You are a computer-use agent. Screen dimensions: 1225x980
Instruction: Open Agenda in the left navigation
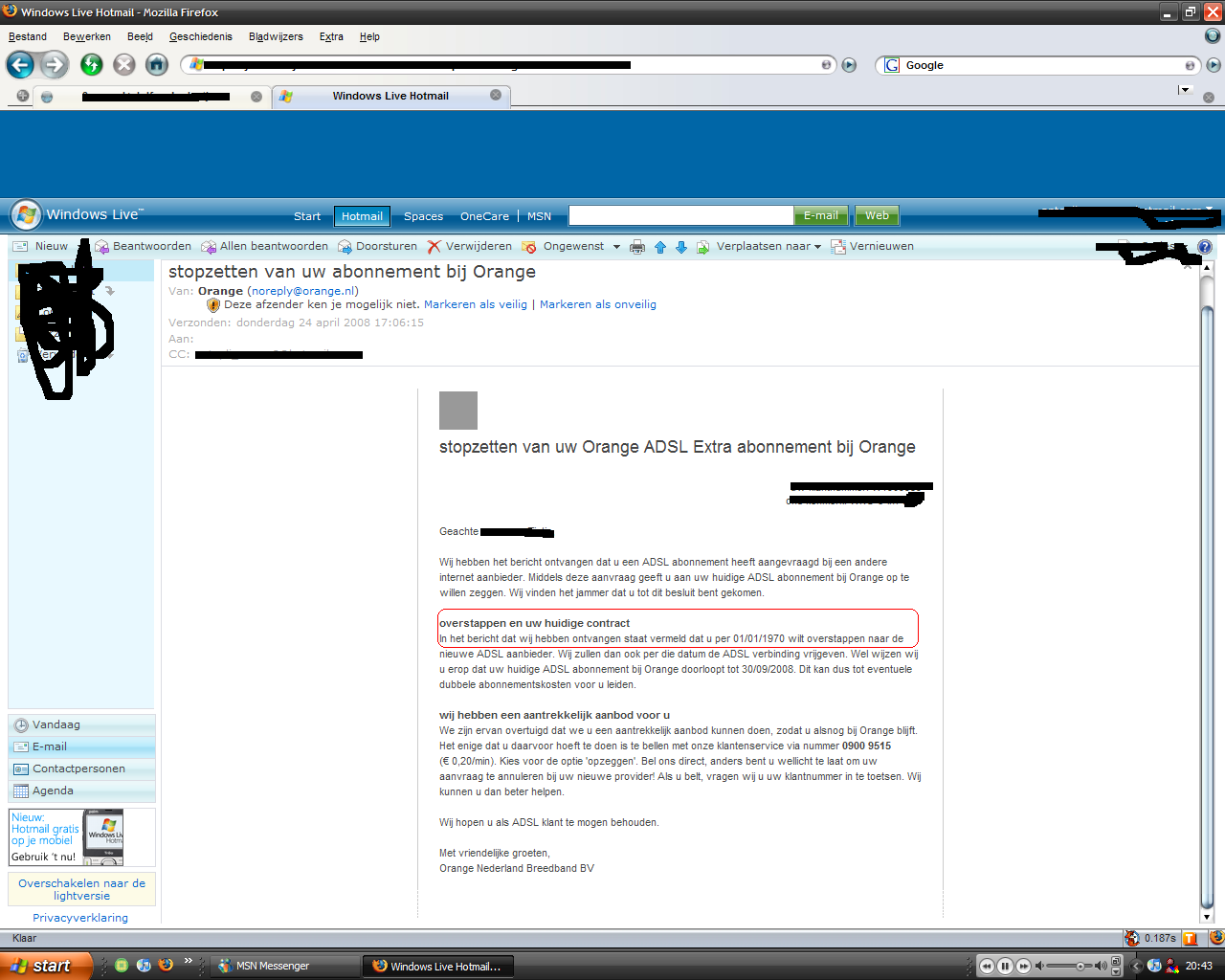click(x=81, y=791)
